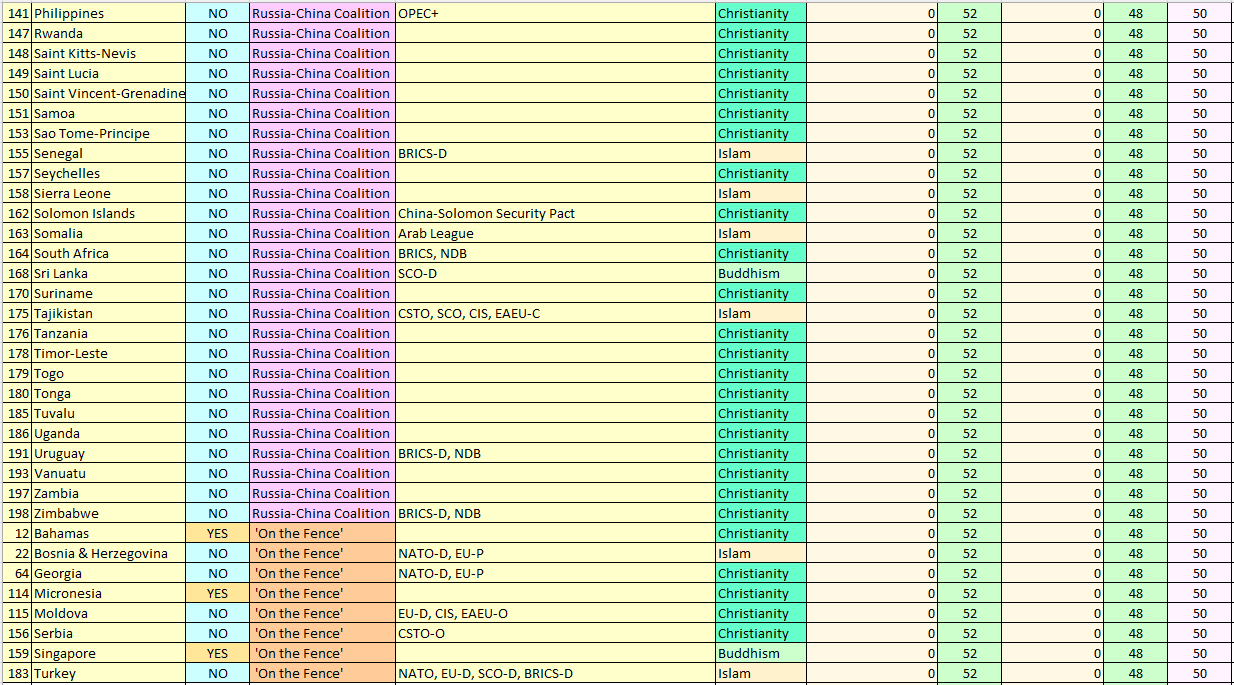Select the Micronesia country cell
Screen dimensions: 1234x685
(109, 594)
